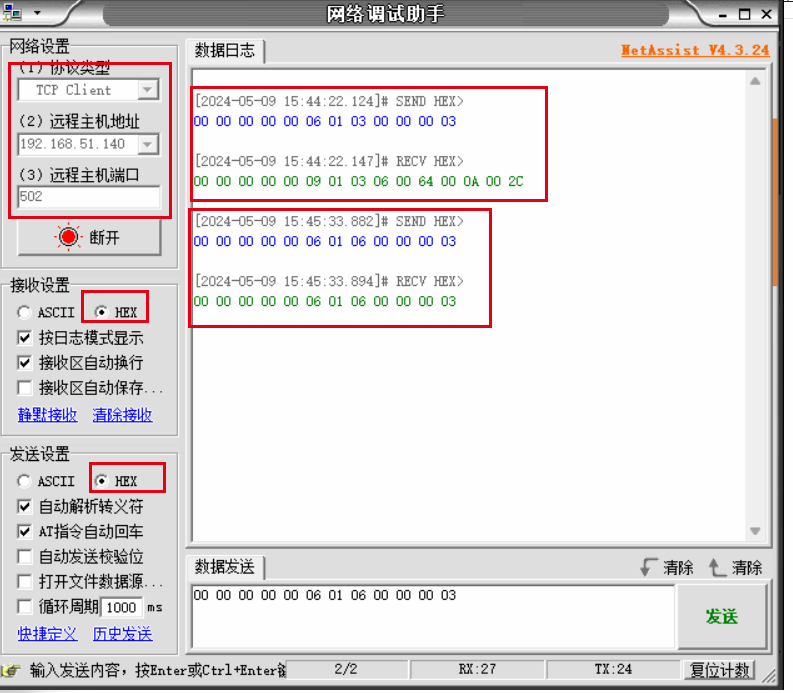Screen dimensions: 793x693
Task: Click the red disconnect 断开 button
Action: [x=90, y=237]
